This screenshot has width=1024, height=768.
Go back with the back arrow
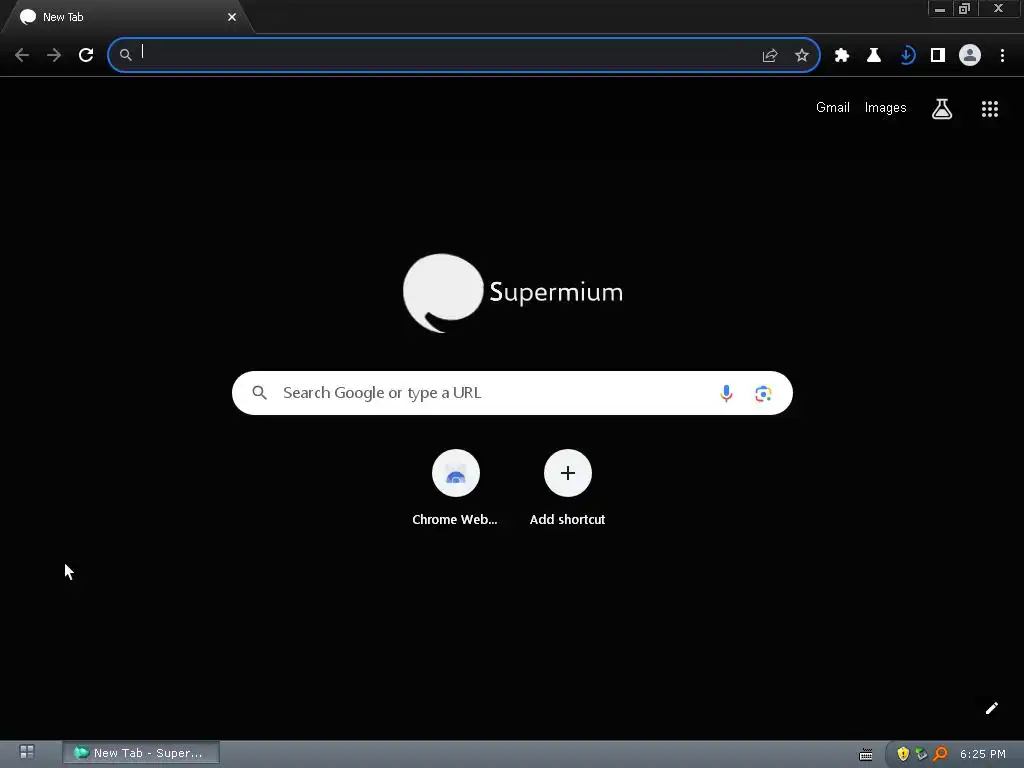tap(22, 55)
